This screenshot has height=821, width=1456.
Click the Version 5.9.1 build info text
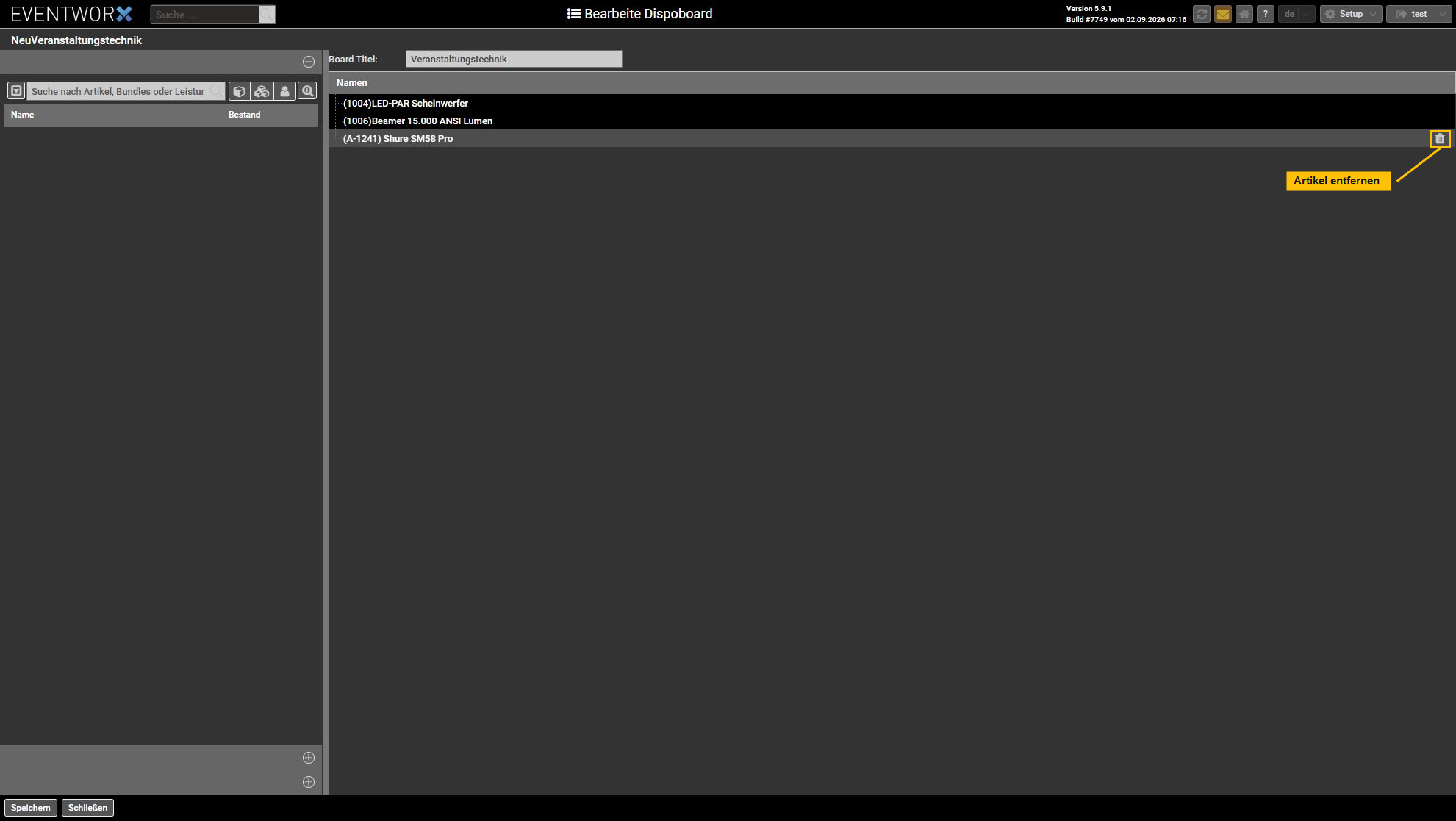1126,14
